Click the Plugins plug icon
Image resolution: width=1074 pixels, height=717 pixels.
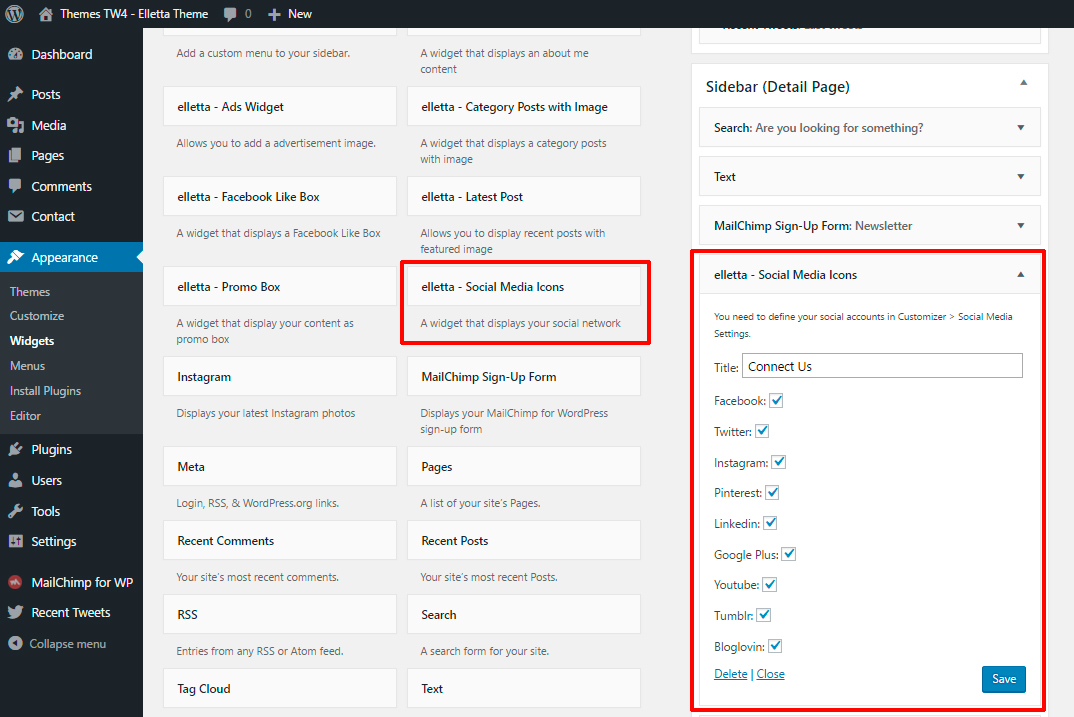(16, 449)
